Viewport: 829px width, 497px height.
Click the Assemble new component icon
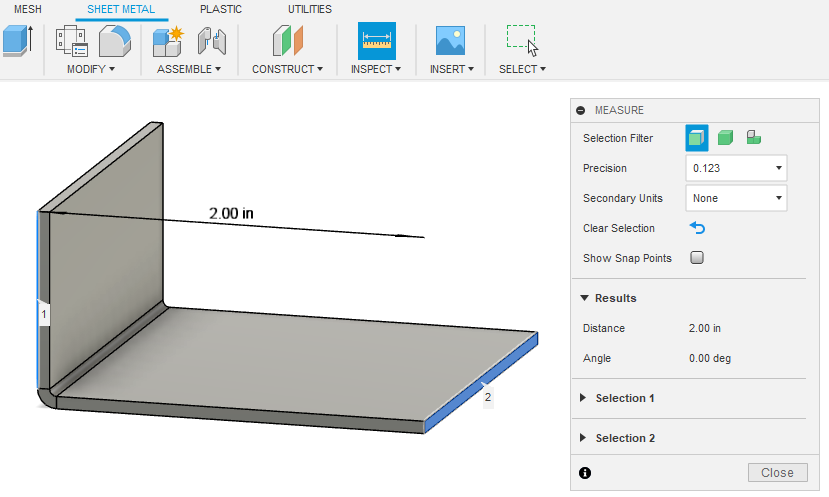coord(166,41)
